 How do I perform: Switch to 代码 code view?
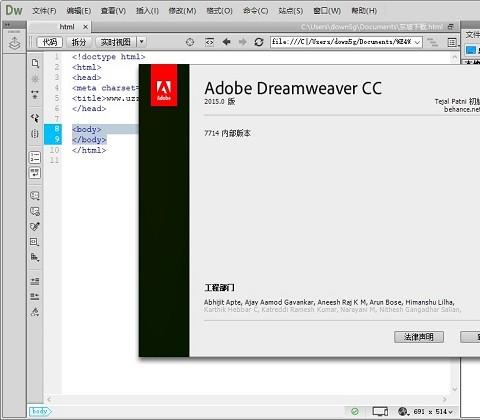50,42
